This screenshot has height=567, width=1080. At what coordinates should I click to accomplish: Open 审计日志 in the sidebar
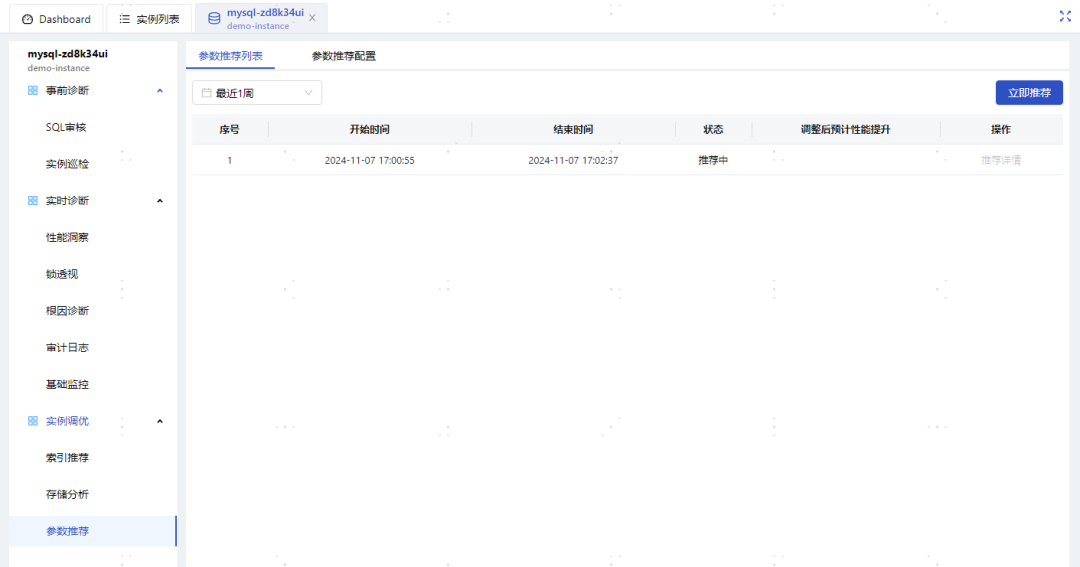coord(68,347)
